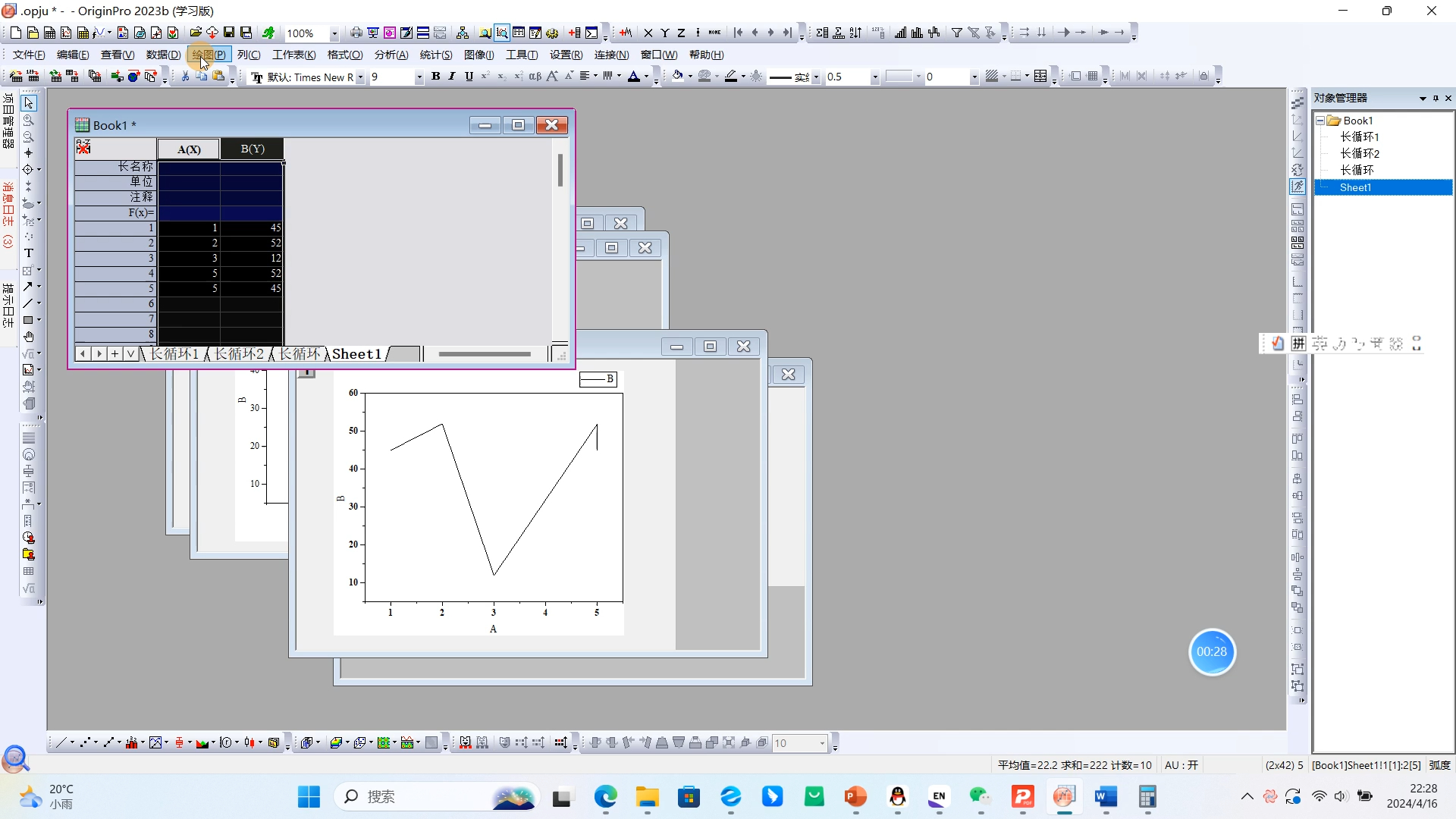This screenshot has width=1456, height=819.
Task: Click the Windows Start button
Action: point(309,797)
